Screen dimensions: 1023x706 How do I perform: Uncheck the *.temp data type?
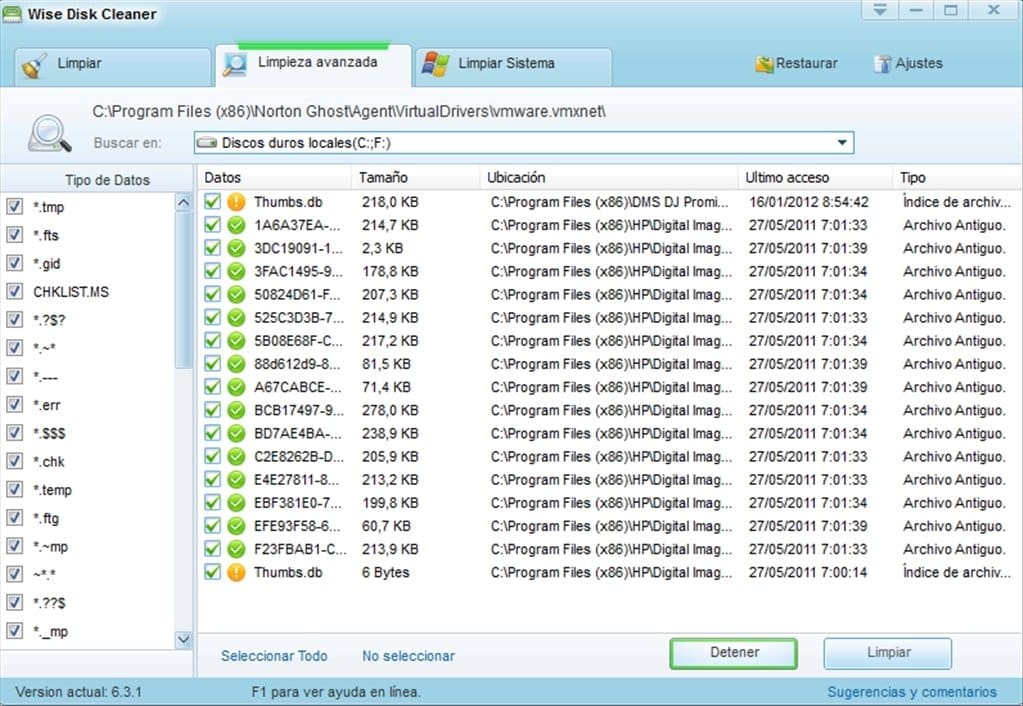(14, 489)
